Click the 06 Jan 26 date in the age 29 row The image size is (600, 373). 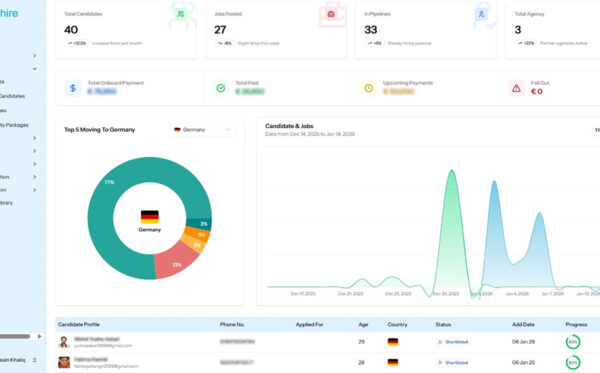point(523,342)
